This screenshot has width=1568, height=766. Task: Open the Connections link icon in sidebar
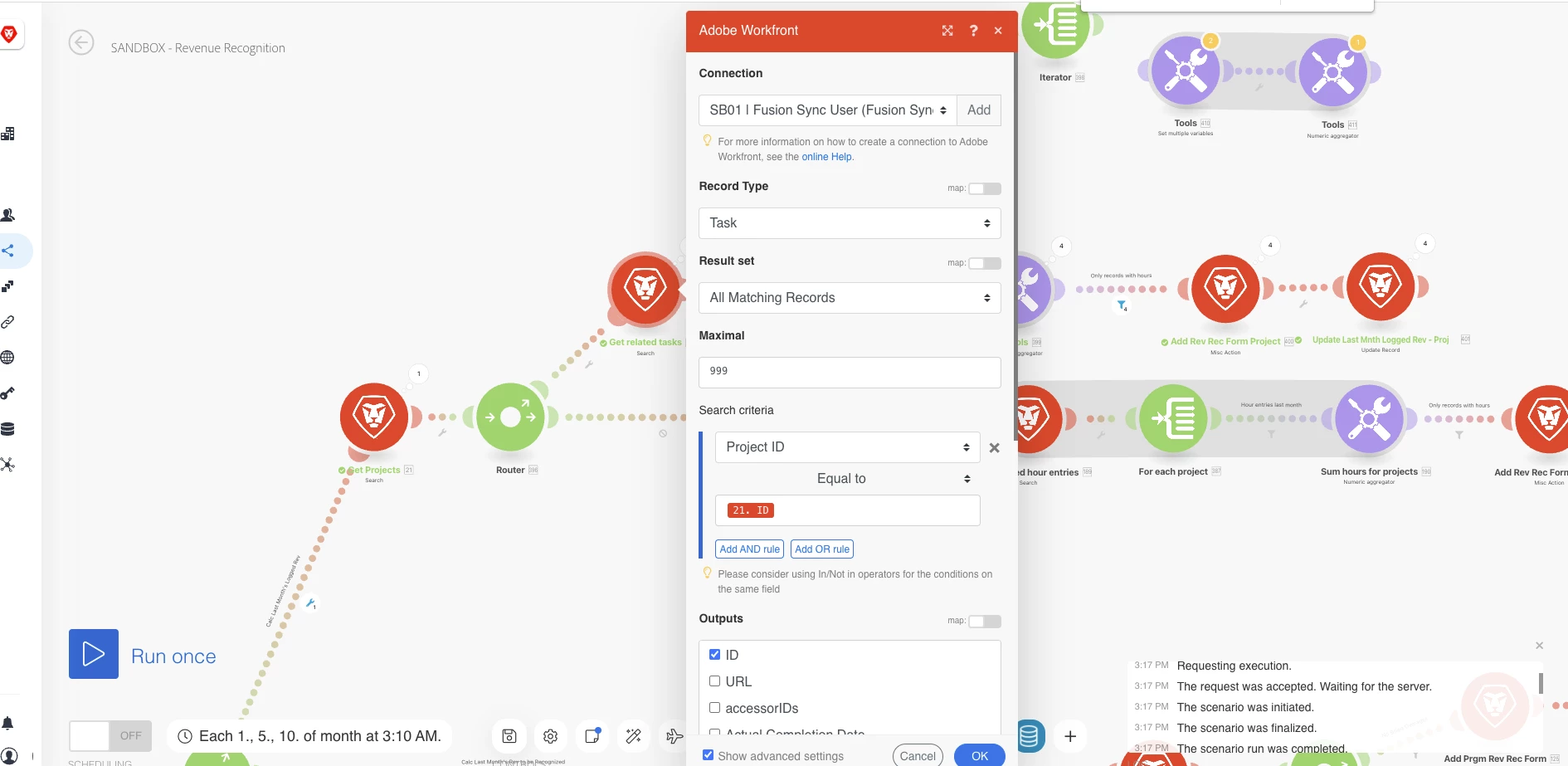coord(7,322)
